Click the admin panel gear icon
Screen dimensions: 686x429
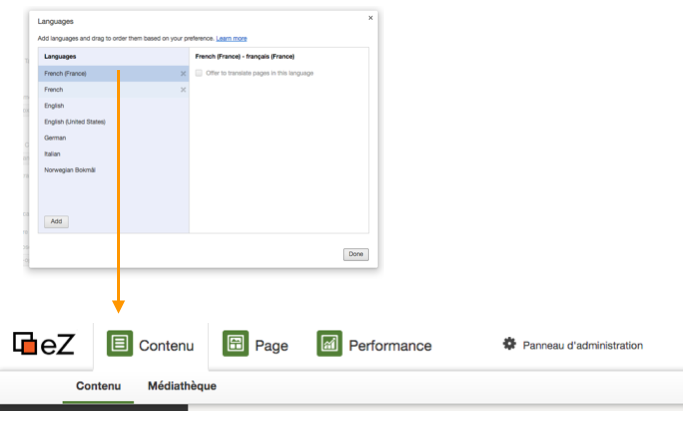tap(509, 344)
